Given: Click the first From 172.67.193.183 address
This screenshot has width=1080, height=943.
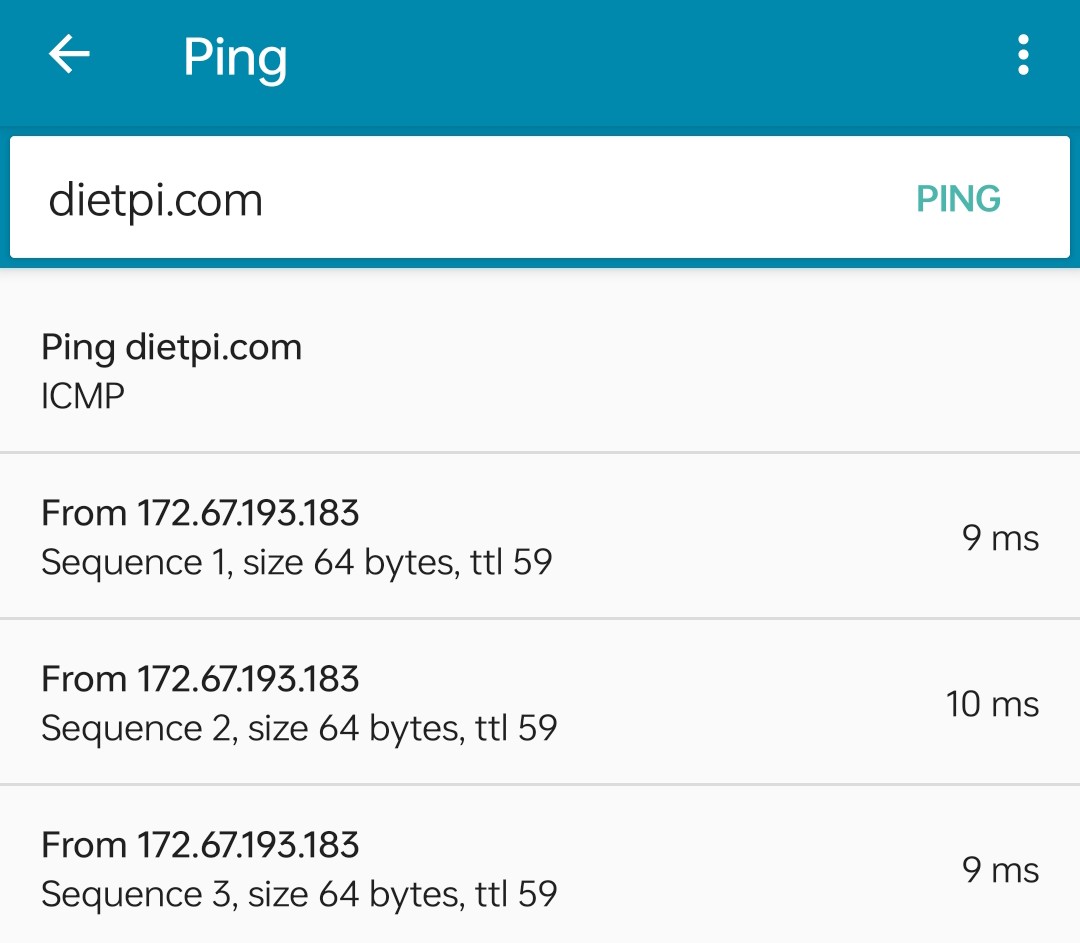Looking at the screenshot, I should (x=200, y=513).
